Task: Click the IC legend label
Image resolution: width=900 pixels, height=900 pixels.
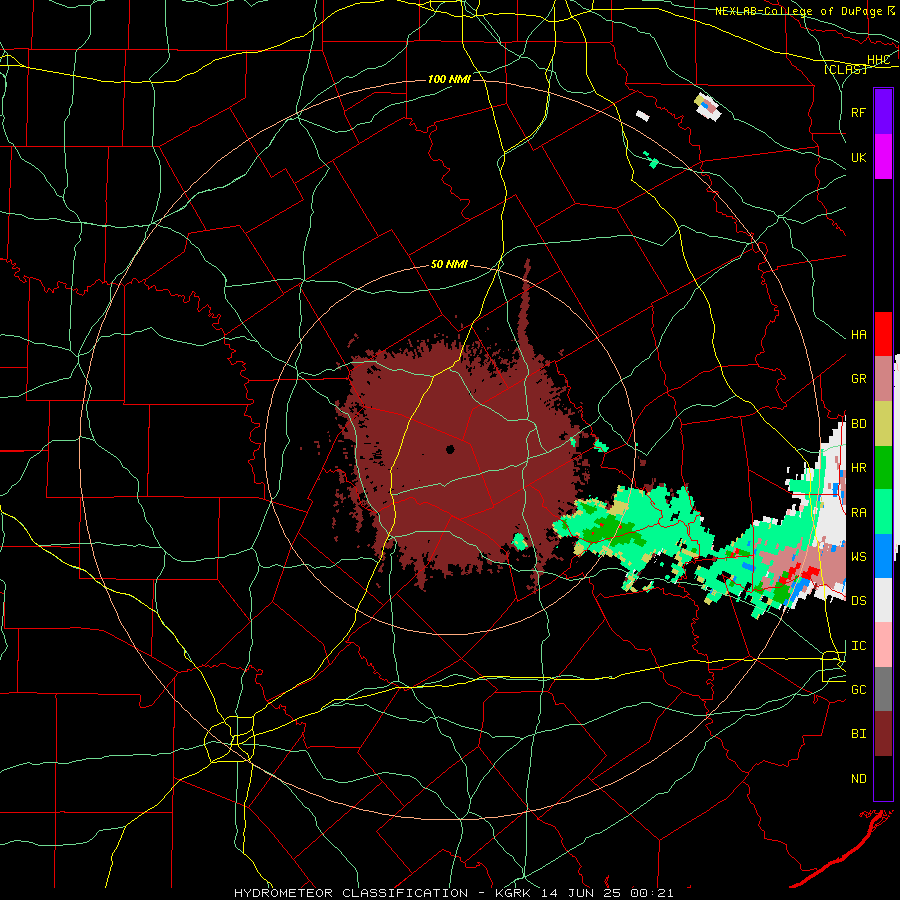Action: [858, 646]
